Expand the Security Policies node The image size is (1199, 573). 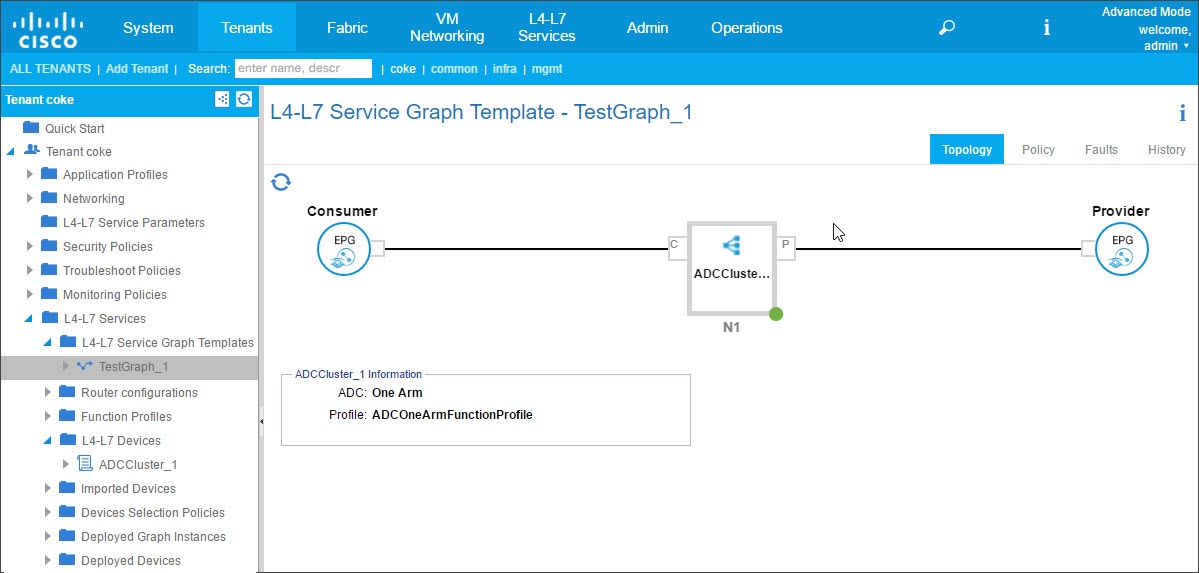[x=30, y=246]
